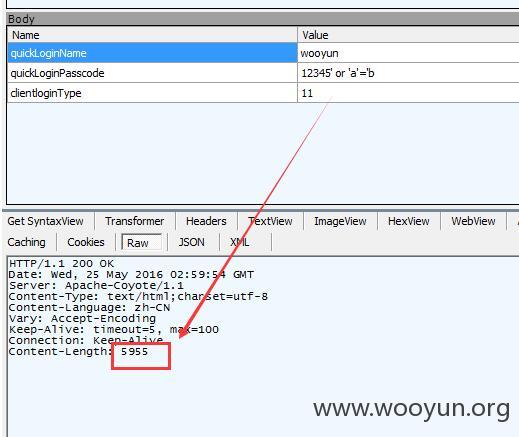Image resolution: width=519 pixels, height=437 pixels.
Task: Click the value 11 cell
Action: point(408,93)
